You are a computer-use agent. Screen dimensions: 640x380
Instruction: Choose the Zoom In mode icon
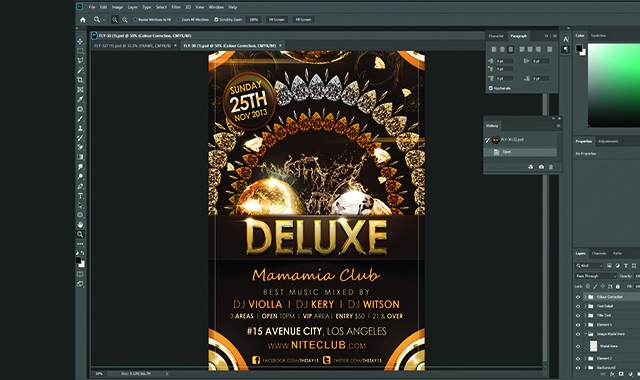point(115,20)
